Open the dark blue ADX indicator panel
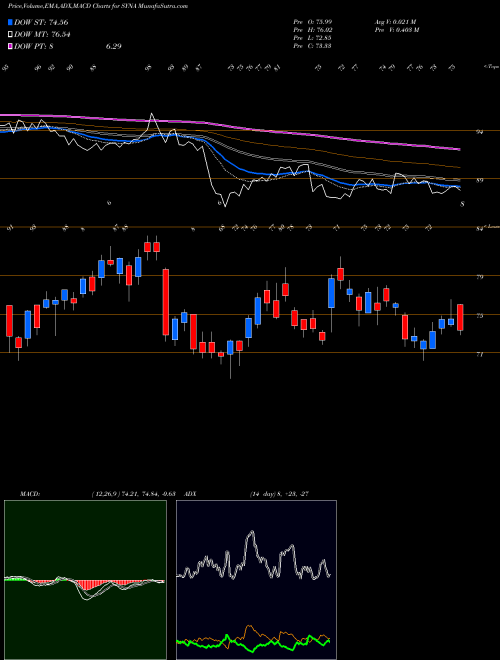Screen dimensions: 500x660 tap(256, 580)
